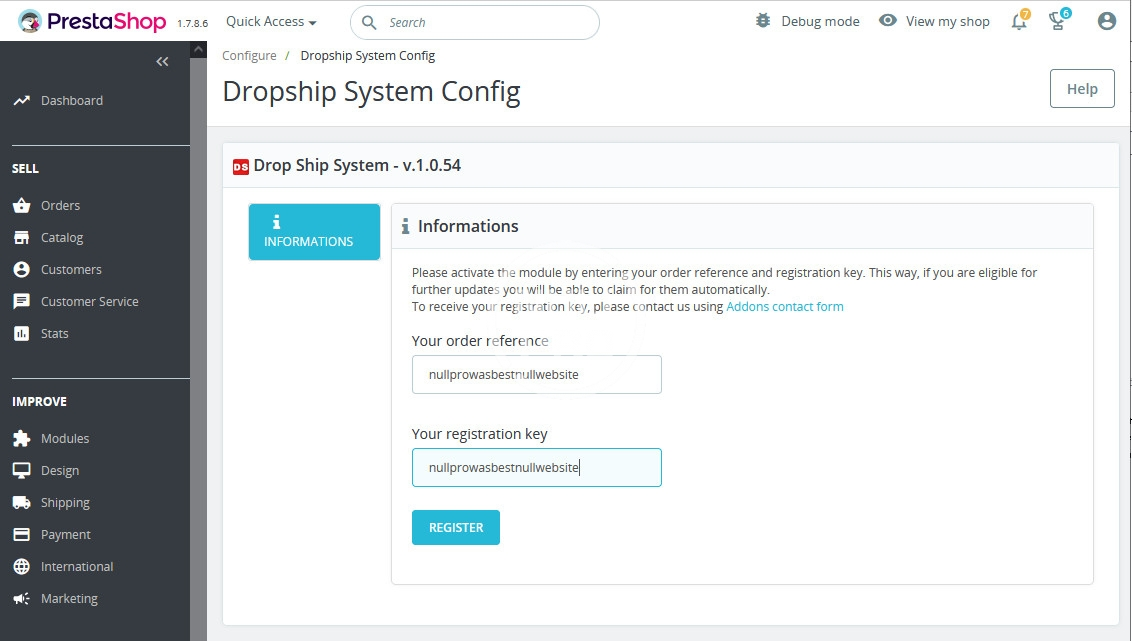Screen dimensions: 1132x641
Task: Open the Catalog menu
Action: tap(62, 237)
